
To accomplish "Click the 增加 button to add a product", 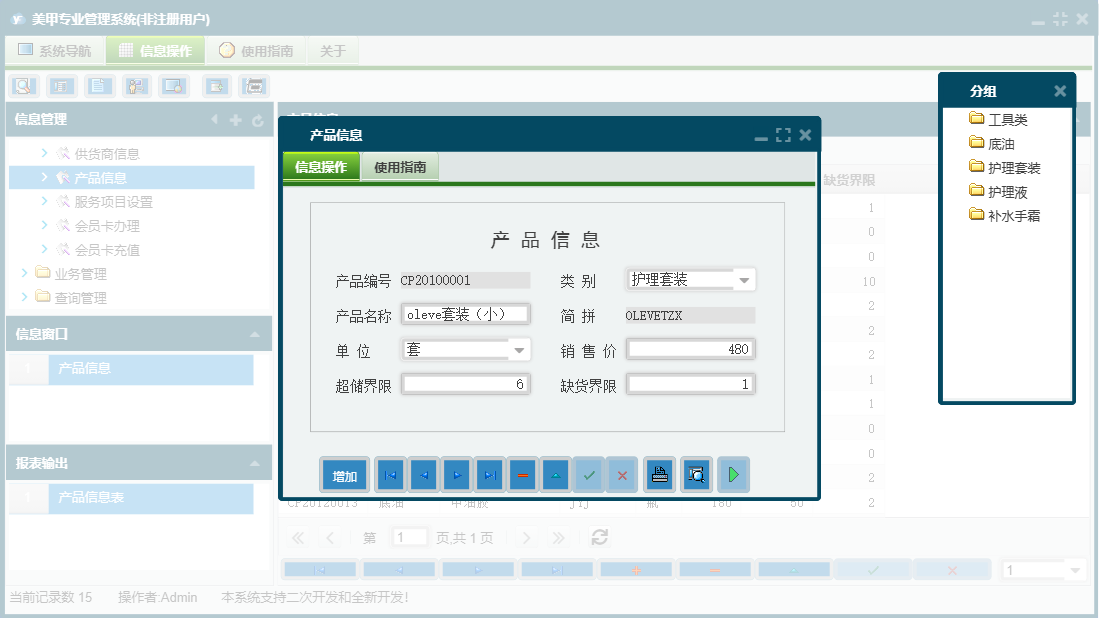I will point(344,474).
